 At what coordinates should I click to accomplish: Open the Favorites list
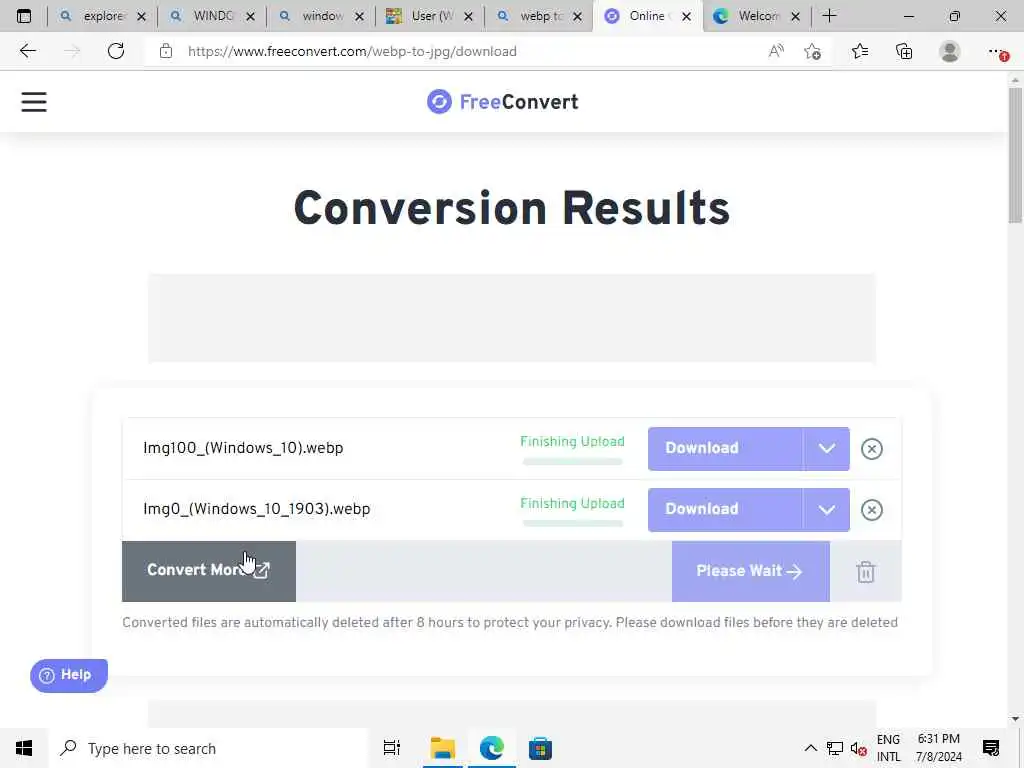pos(859,51)
